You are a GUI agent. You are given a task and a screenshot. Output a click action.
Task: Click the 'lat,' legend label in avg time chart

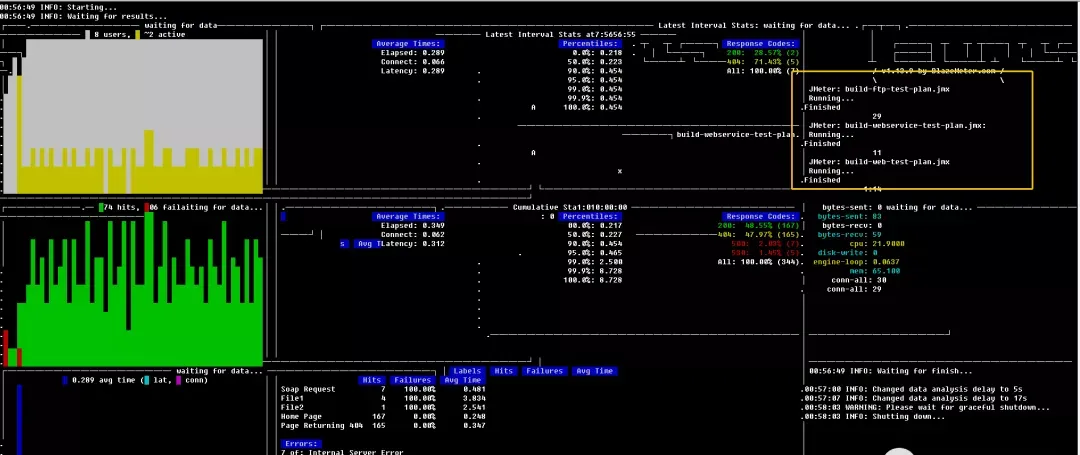click(x=160, y=380)
